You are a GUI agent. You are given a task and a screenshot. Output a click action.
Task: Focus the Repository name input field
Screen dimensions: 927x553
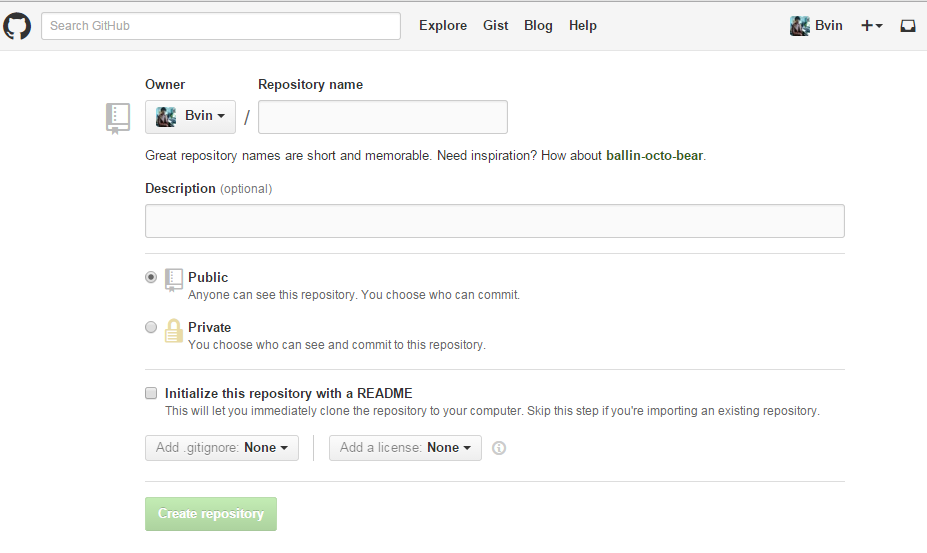click(x=383, y=117)
